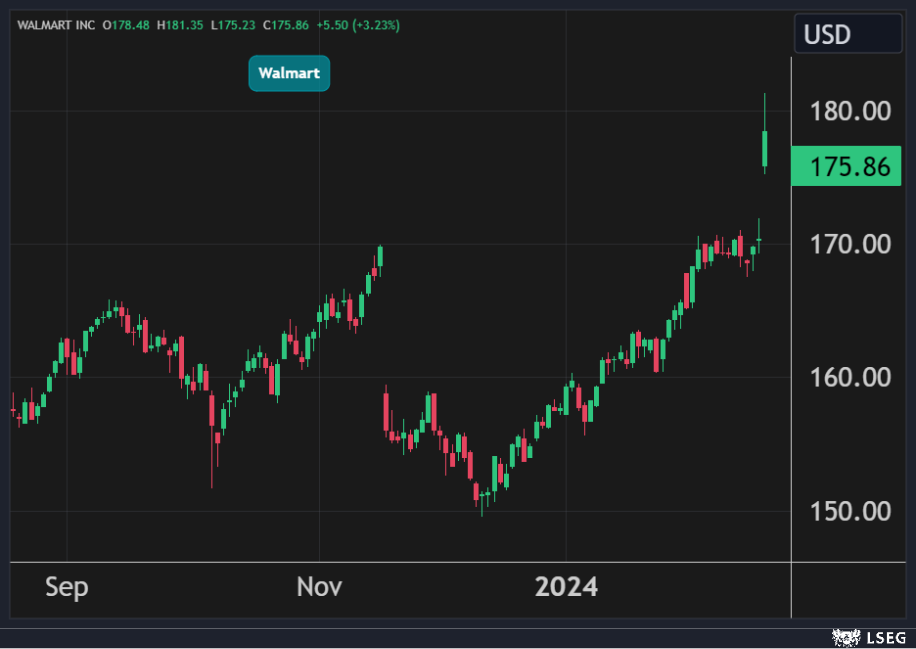Click the Nov time axis label
916x649 pixels.
pyautogui.click(x=319, y=586)
